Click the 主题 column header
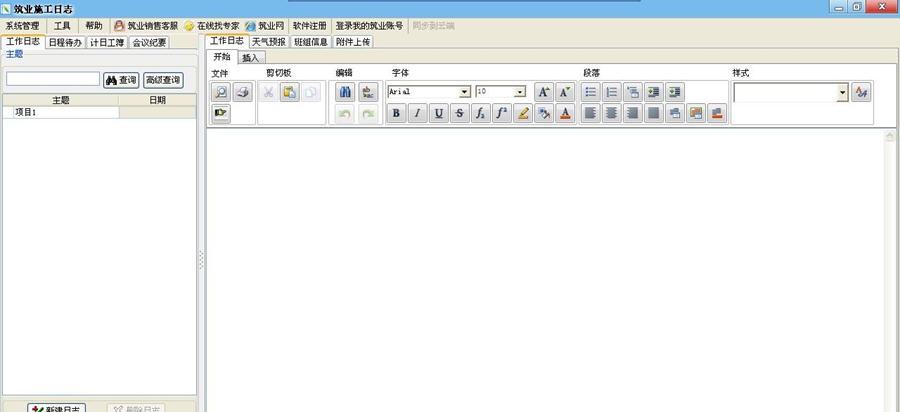 pyautogui.click(x=61, y=100)
